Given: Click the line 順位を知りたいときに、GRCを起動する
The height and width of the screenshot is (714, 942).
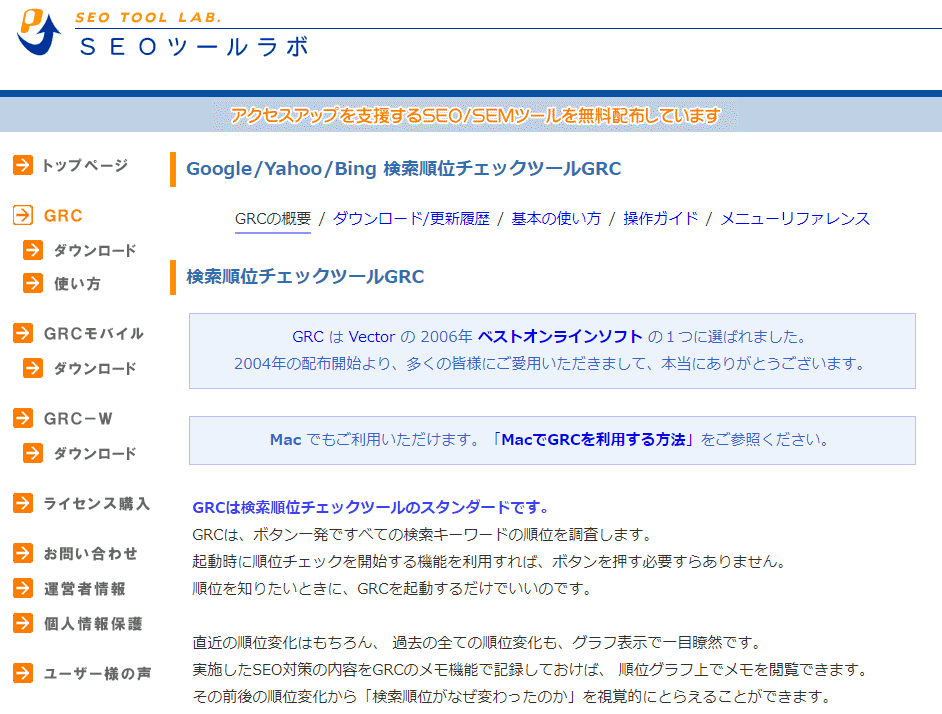Looking at the screenshot, I should click(x=392, y=588).
